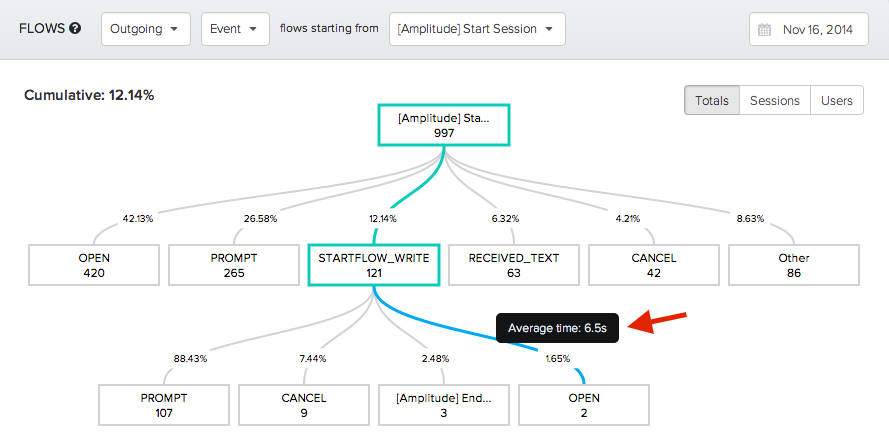The height and width of the screenshot is (439, 889).
Task: Open the Nov 16, 2014 date field
Action: 817,29
